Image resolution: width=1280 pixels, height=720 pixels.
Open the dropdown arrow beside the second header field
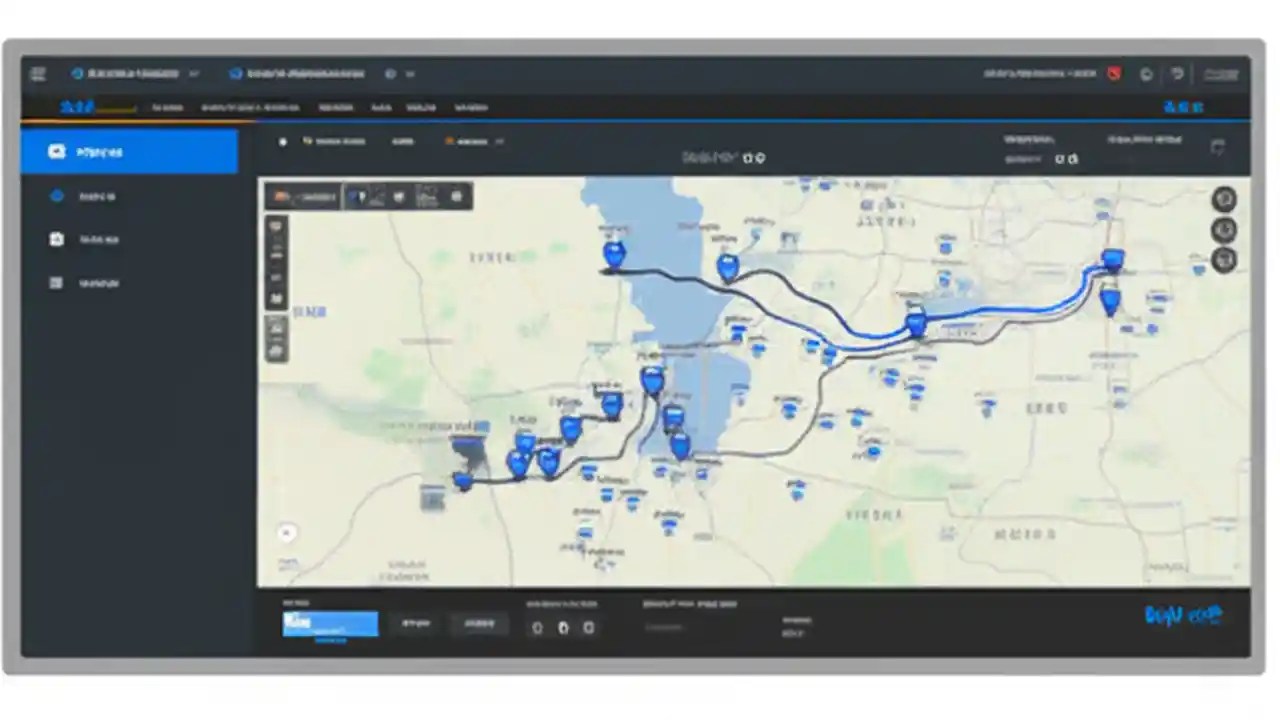click(x=409, y=73)
